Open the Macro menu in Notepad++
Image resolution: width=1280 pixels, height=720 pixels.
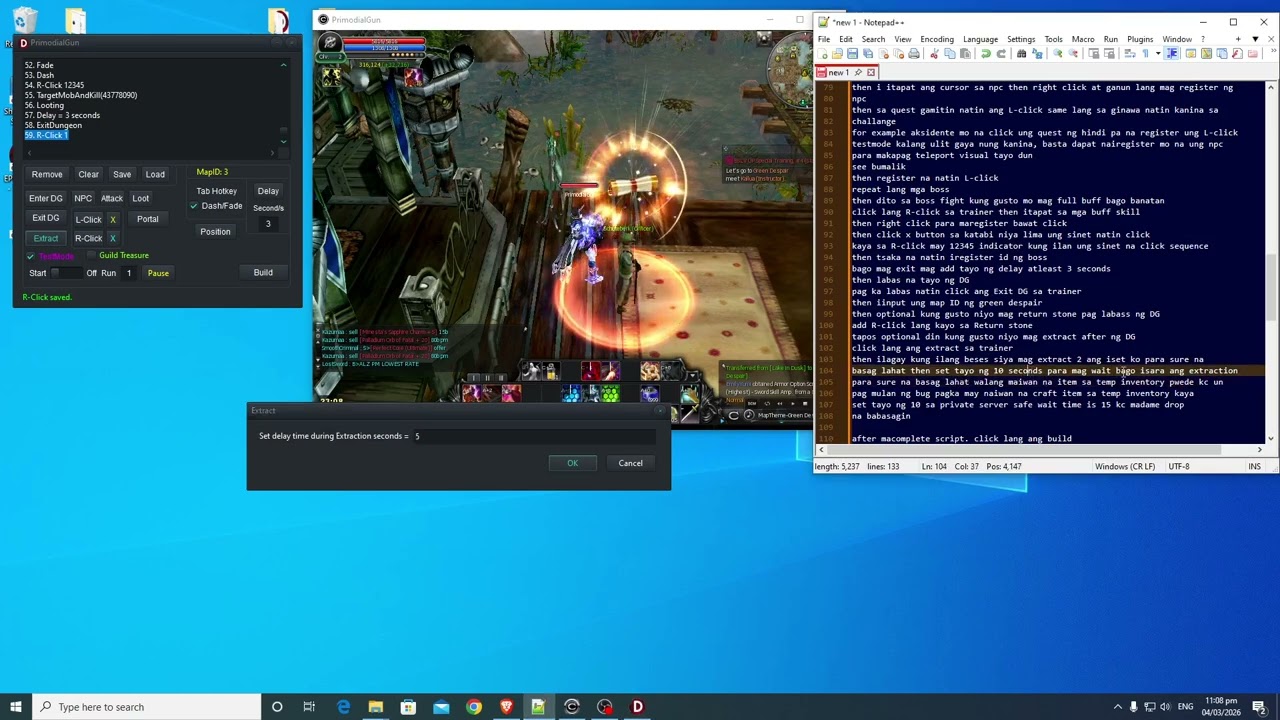[x=1083, y=39]
